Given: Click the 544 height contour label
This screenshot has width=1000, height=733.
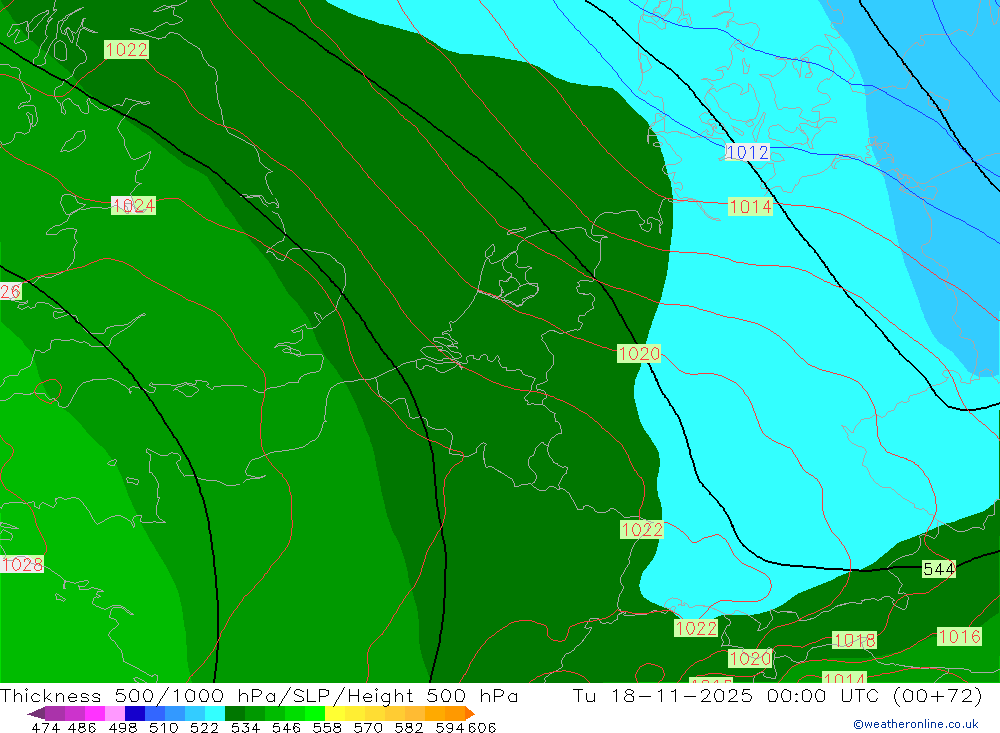Looking at the screenshot, I should 939,569.
